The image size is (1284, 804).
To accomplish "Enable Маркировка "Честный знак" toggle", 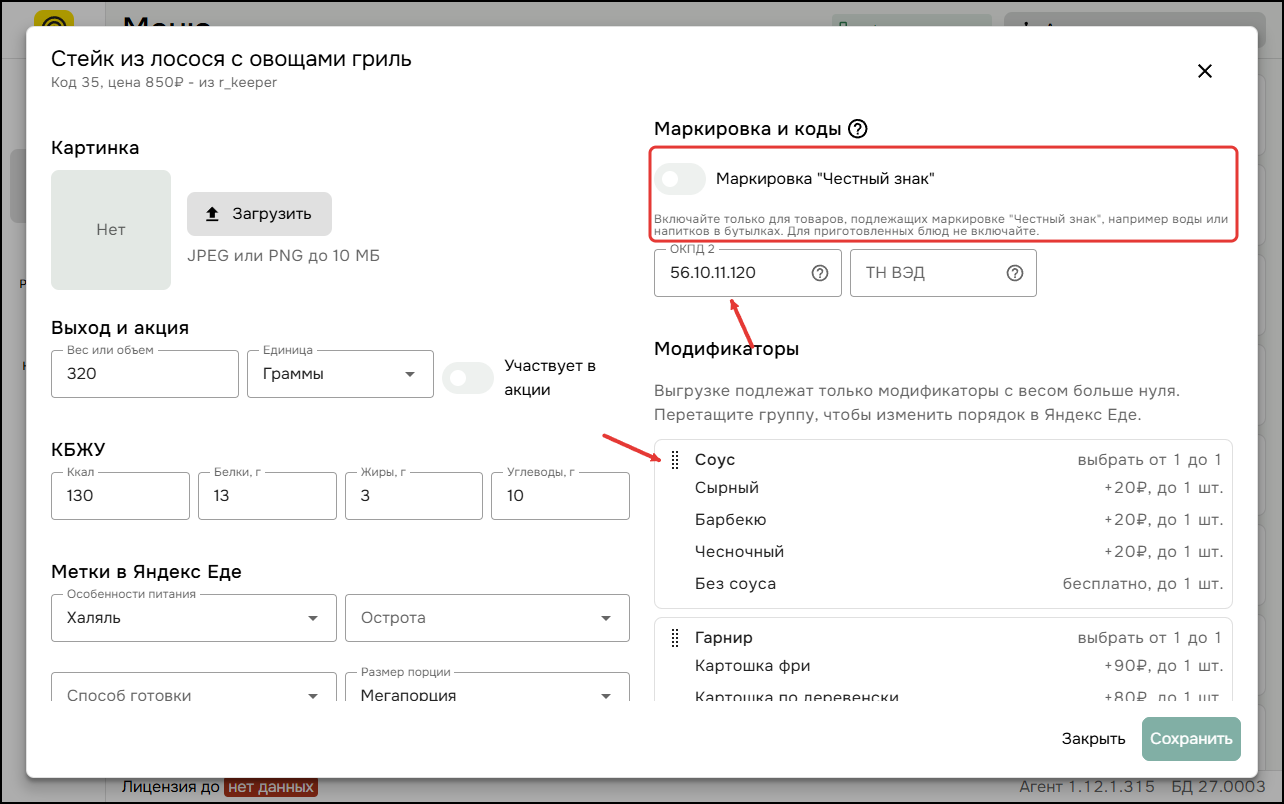I will 681,179.
